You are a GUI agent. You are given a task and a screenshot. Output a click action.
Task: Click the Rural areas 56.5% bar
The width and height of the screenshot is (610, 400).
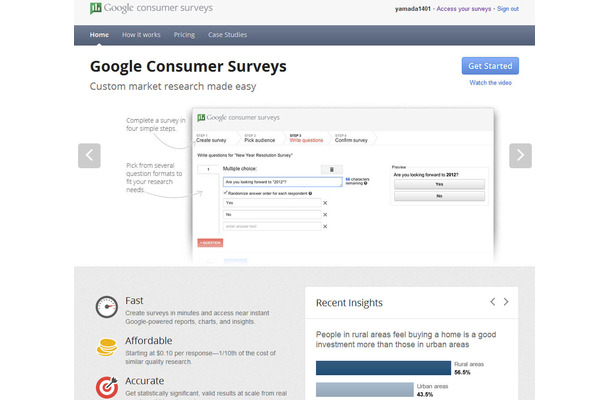point(383,368)
